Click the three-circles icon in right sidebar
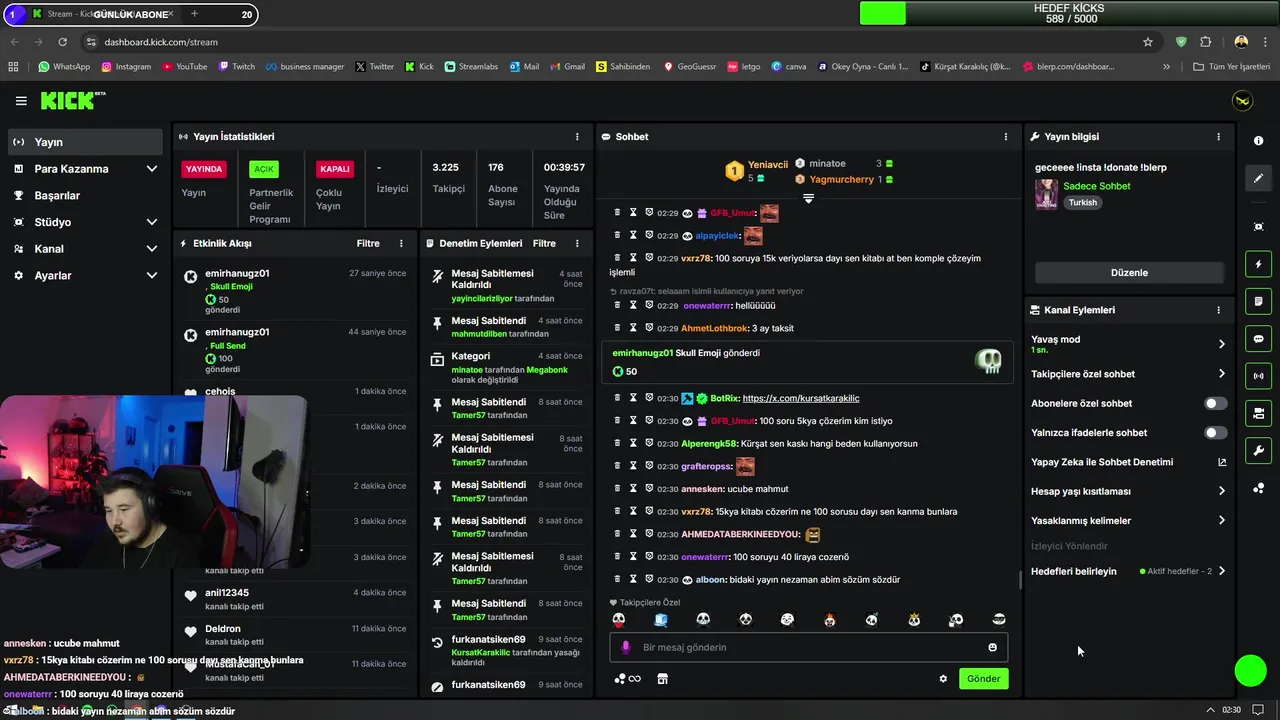This screenshot has height=720, width=1280. coord(1258,488)
